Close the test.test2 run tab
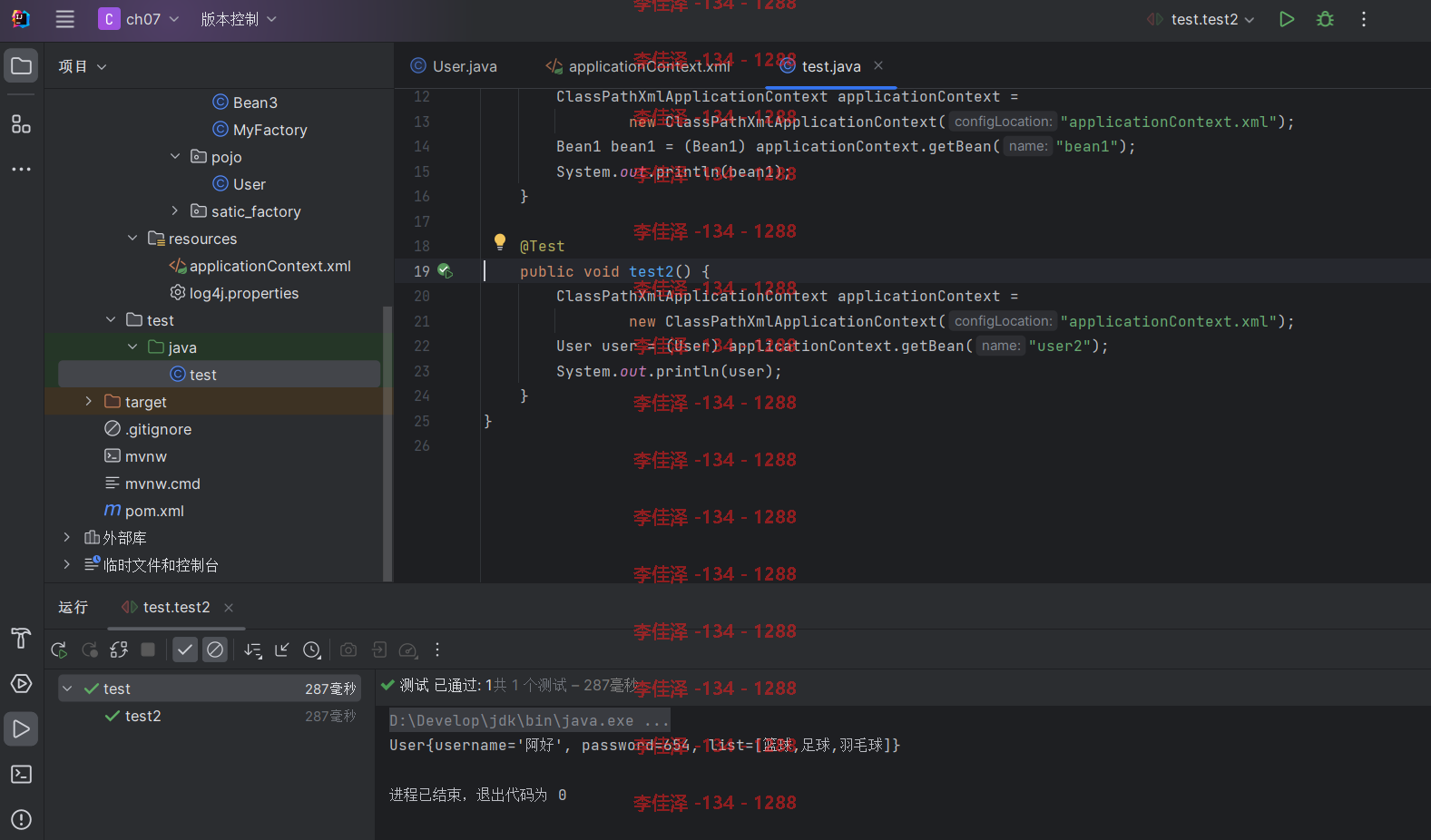This screenshot has width=1431, height=840. [x=229, y=608]
